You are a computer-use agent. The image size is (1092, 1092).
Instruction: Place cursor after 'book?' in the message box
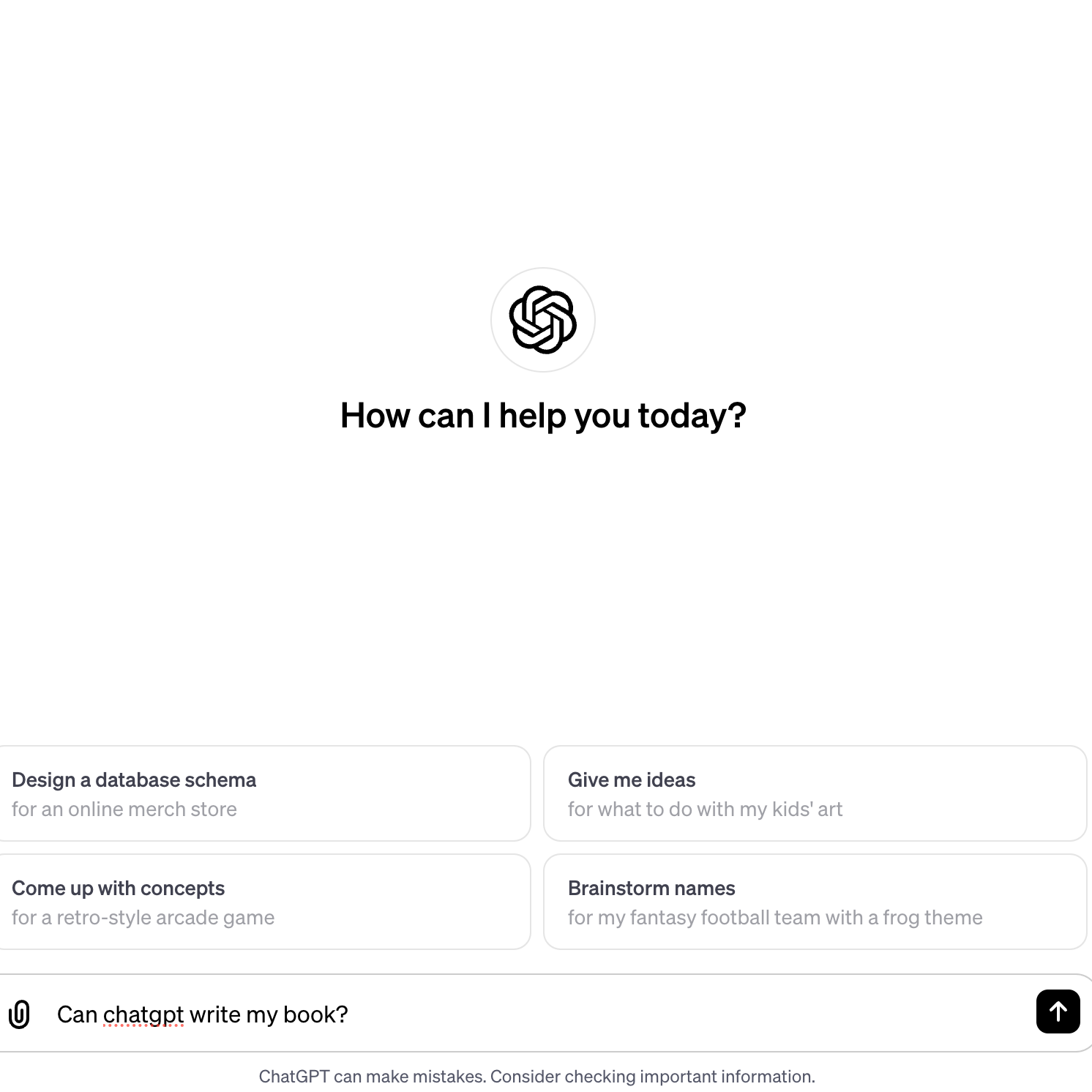click(349, 1014)
